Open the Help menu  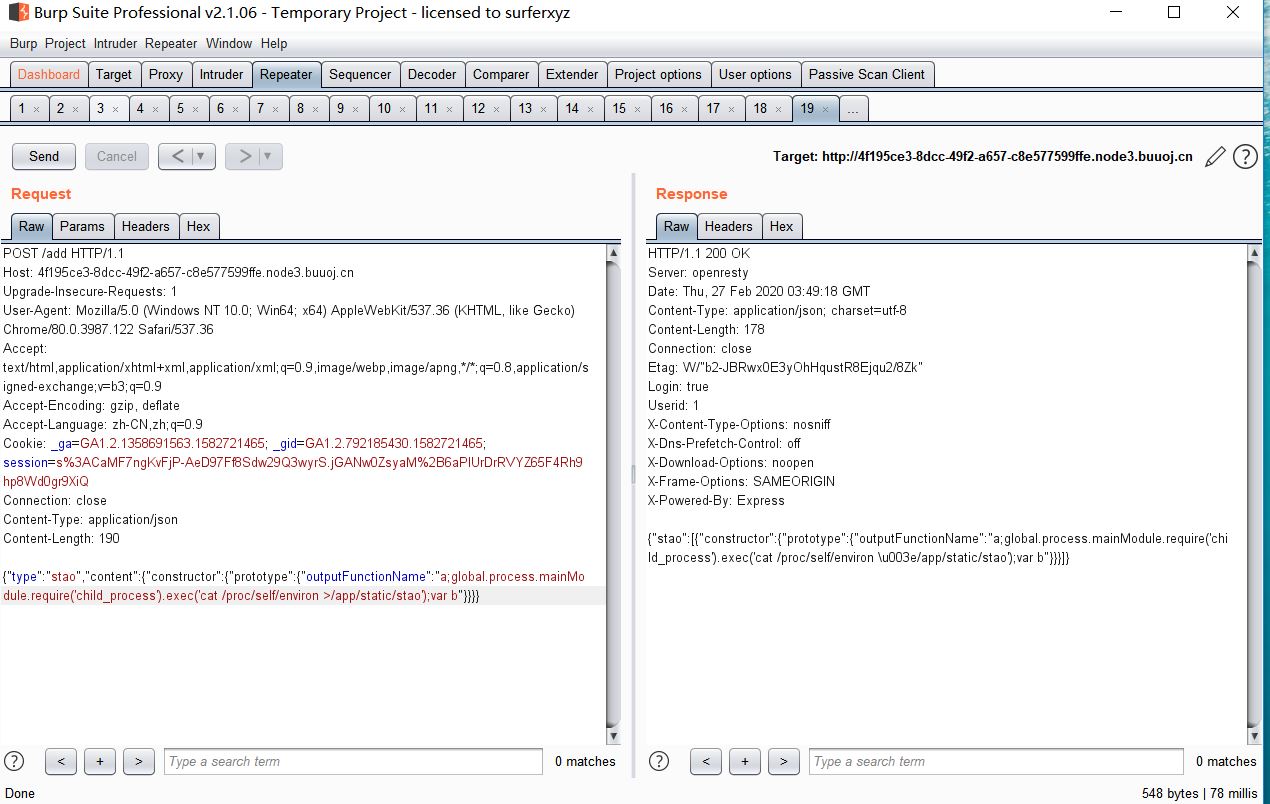274,43
